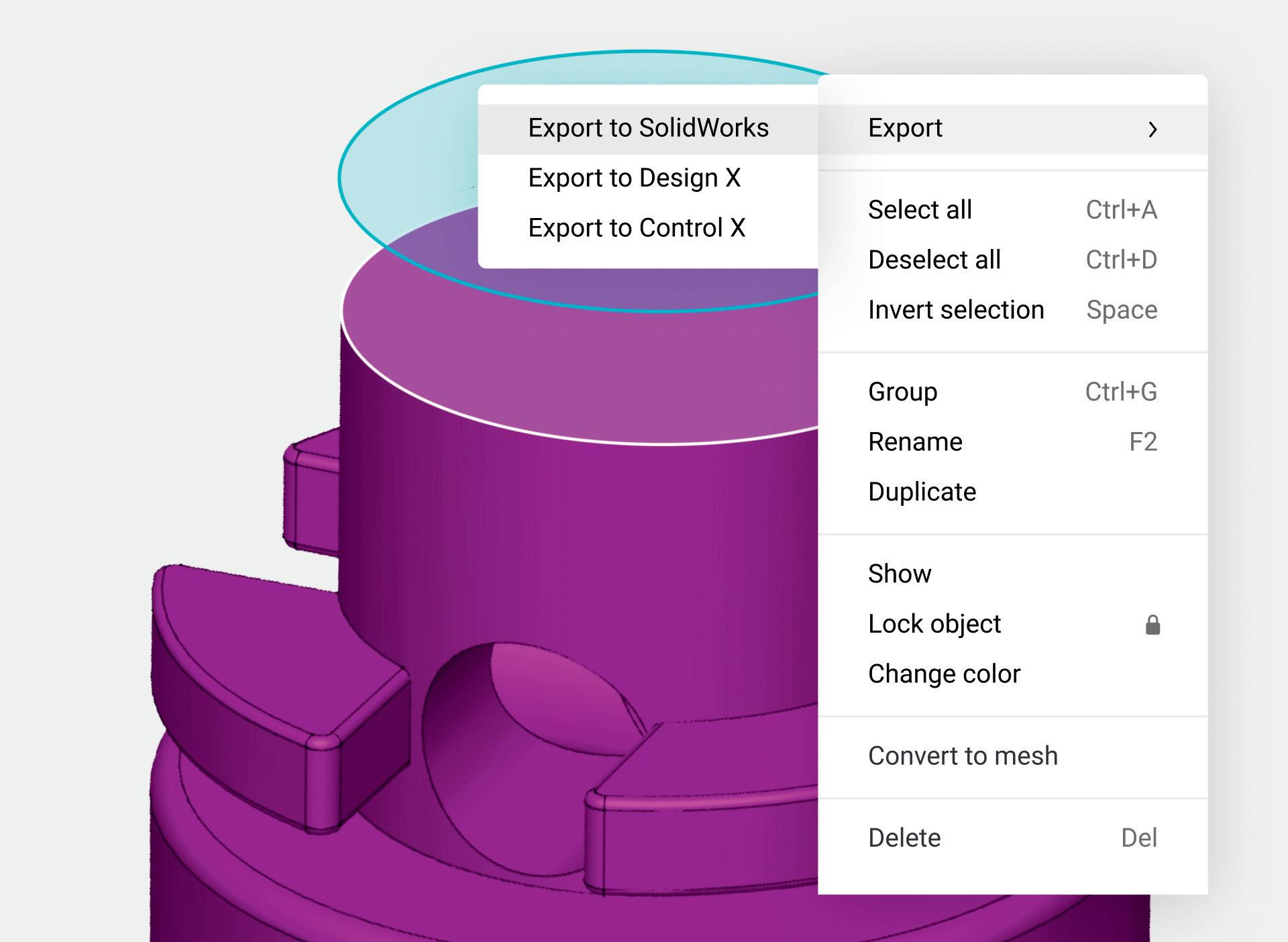
Task: Open Change color option
Action: pyautogui.click(x=944, y=674)
